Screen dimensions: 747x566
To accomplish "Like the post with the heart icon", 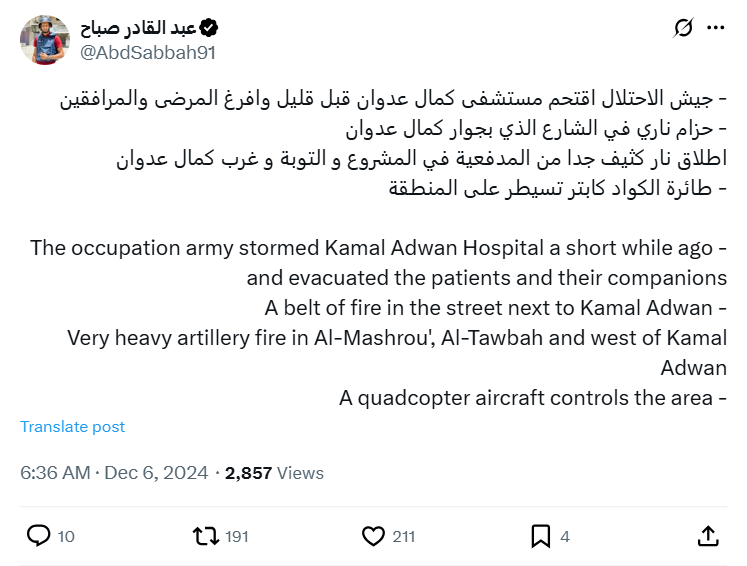I will tap(373, 536).
